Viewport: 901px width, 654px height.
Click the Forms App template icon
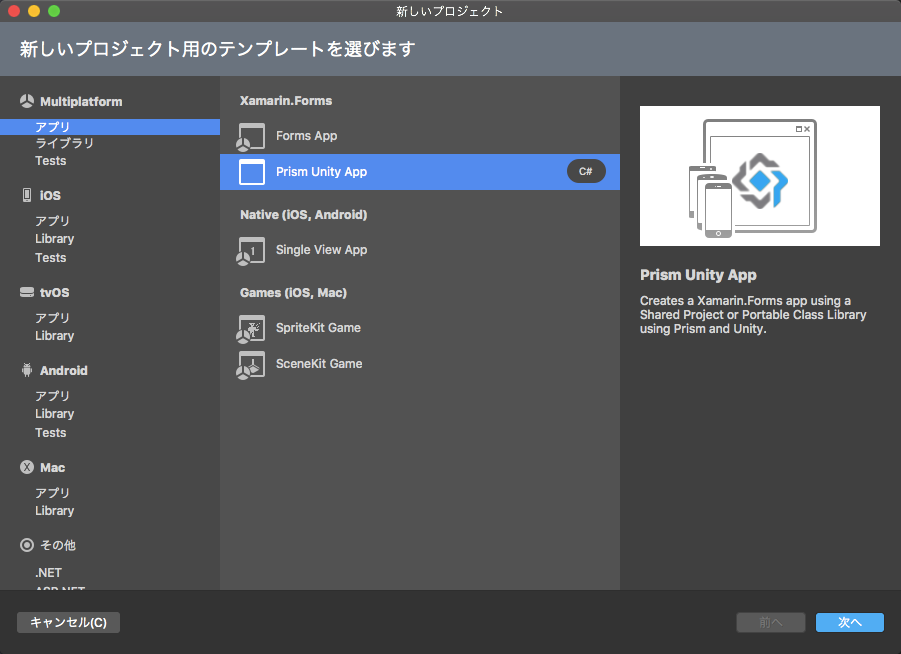tap(251, 136)
